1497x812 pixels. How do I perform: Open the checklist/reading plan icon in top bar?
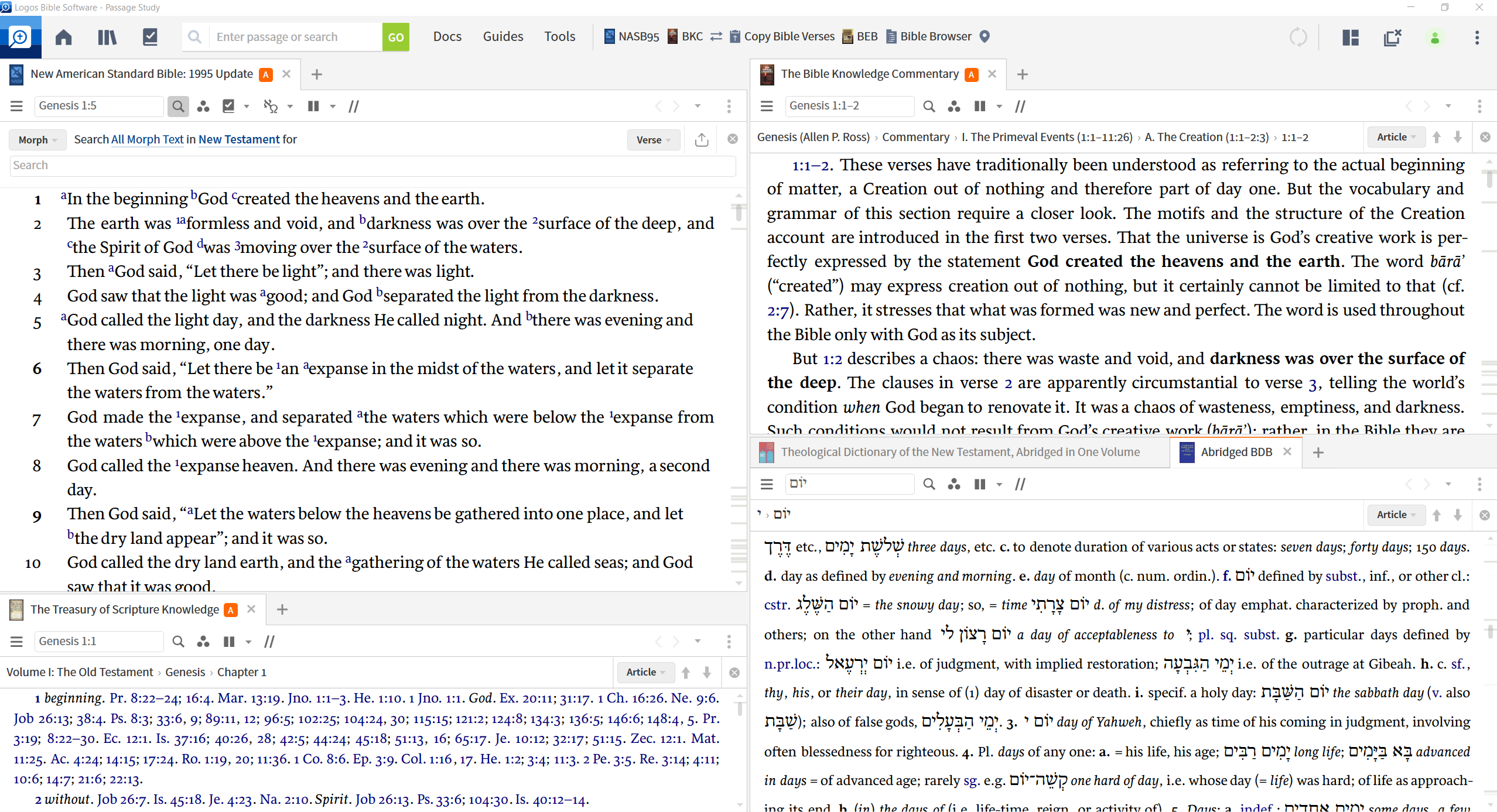coord(150,37)
